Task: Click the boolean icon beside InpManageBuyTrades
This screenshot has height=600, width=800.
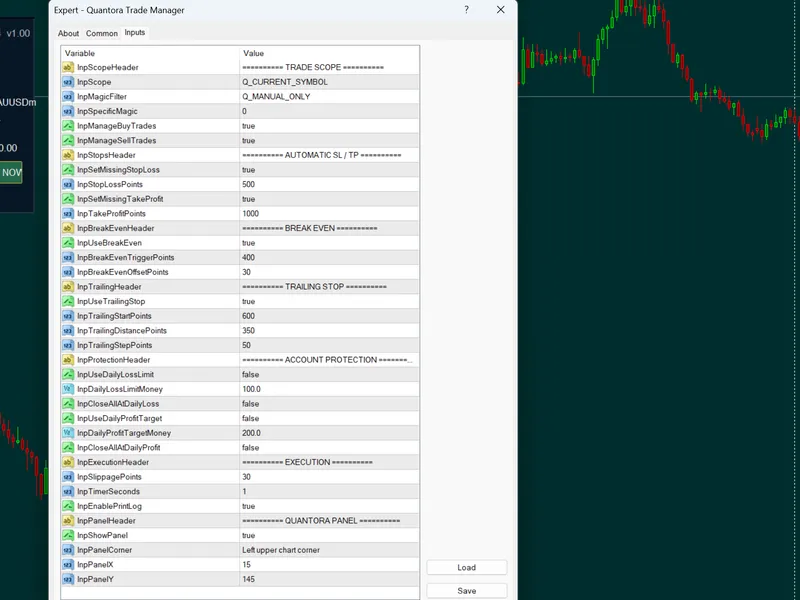Action: [68, 126]
